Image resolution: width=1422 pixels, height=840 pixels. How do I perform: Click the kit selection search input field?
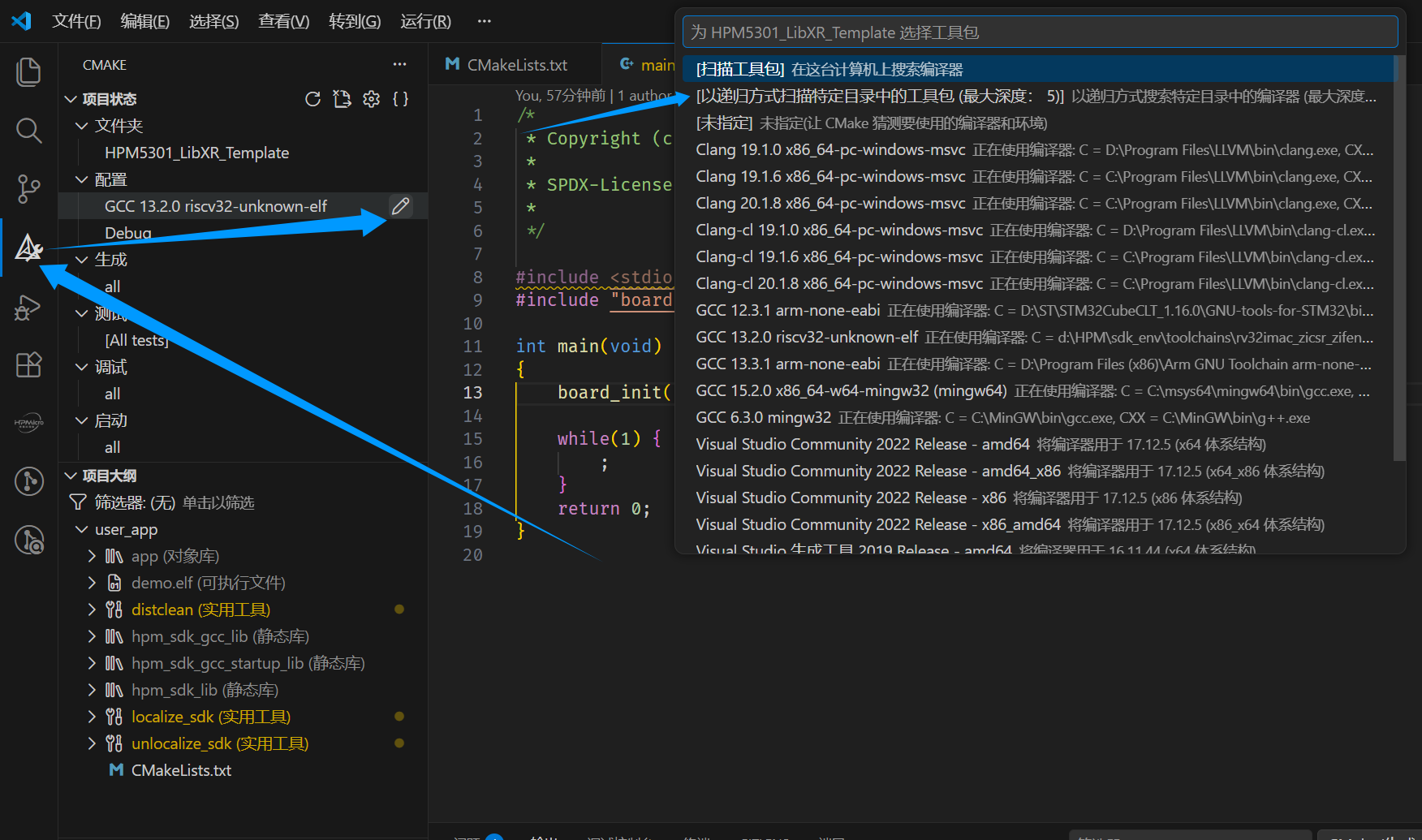1039,32
